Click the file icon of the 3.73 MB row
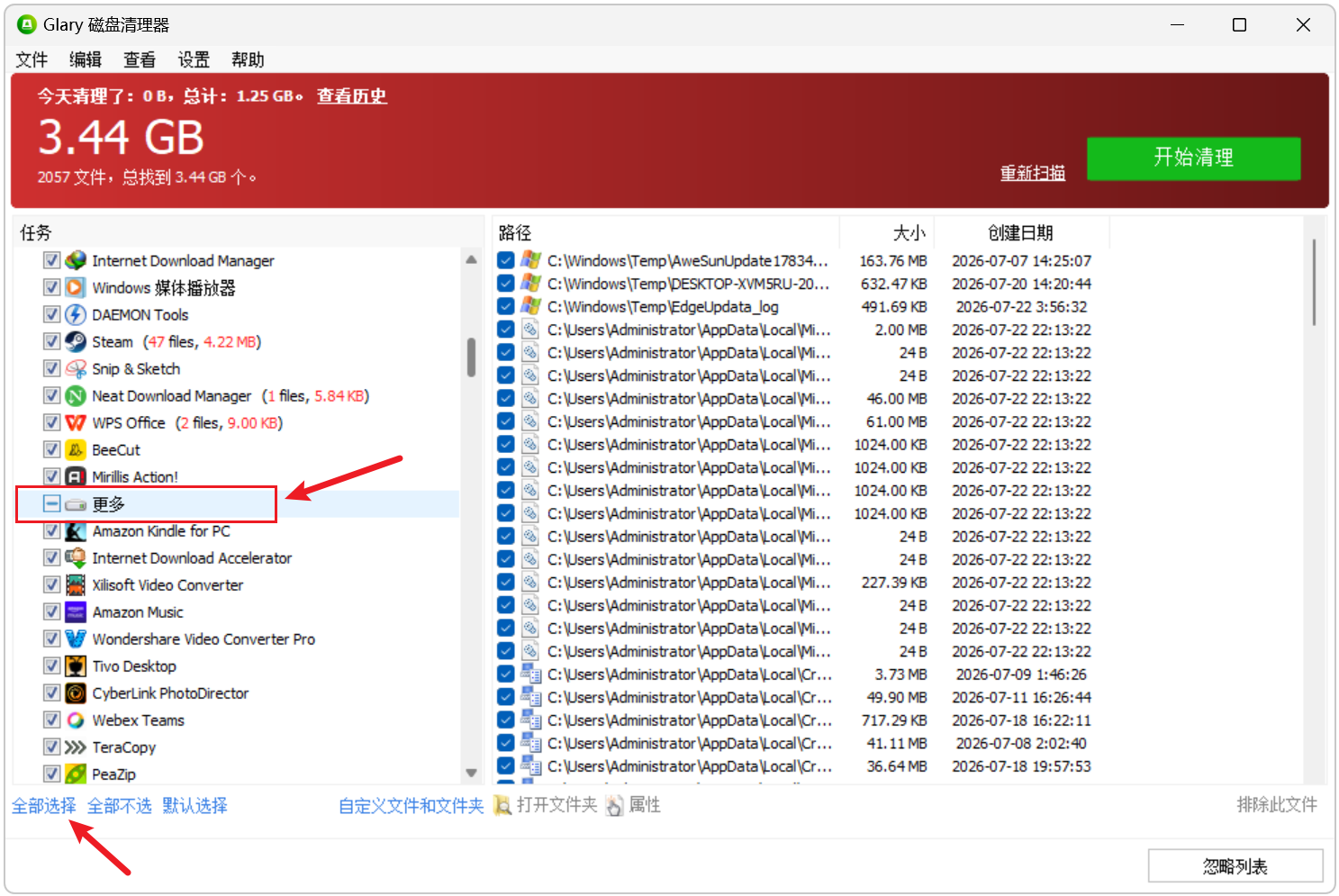1339x896 pixels. 531,674
